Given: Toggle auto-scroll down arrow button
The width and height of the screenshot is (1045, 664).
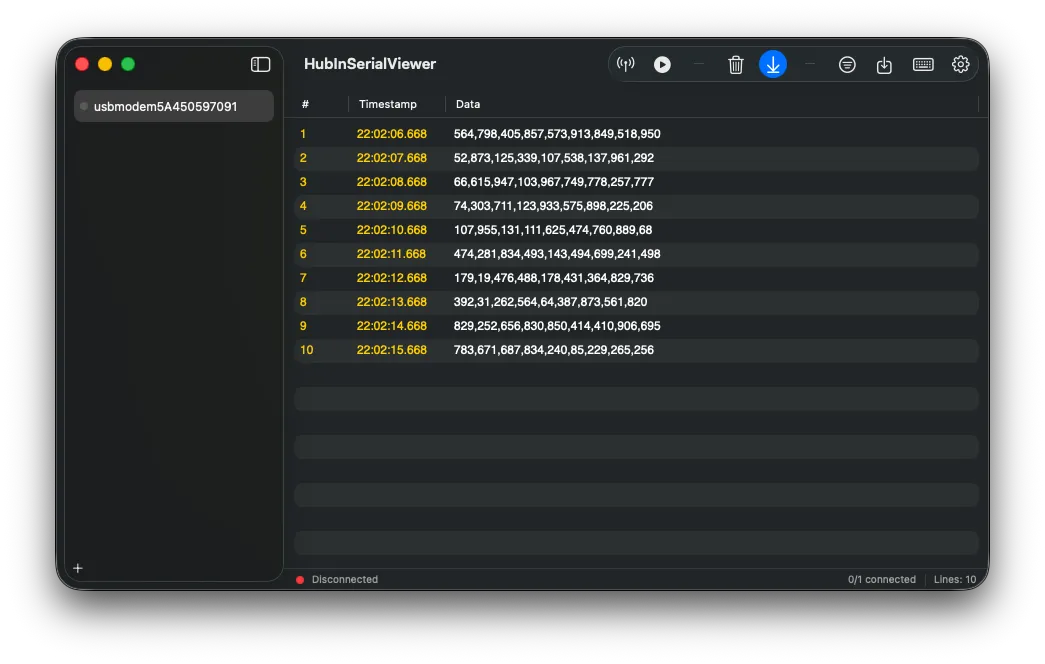Looking at the screenshot, I should point(772,64).
